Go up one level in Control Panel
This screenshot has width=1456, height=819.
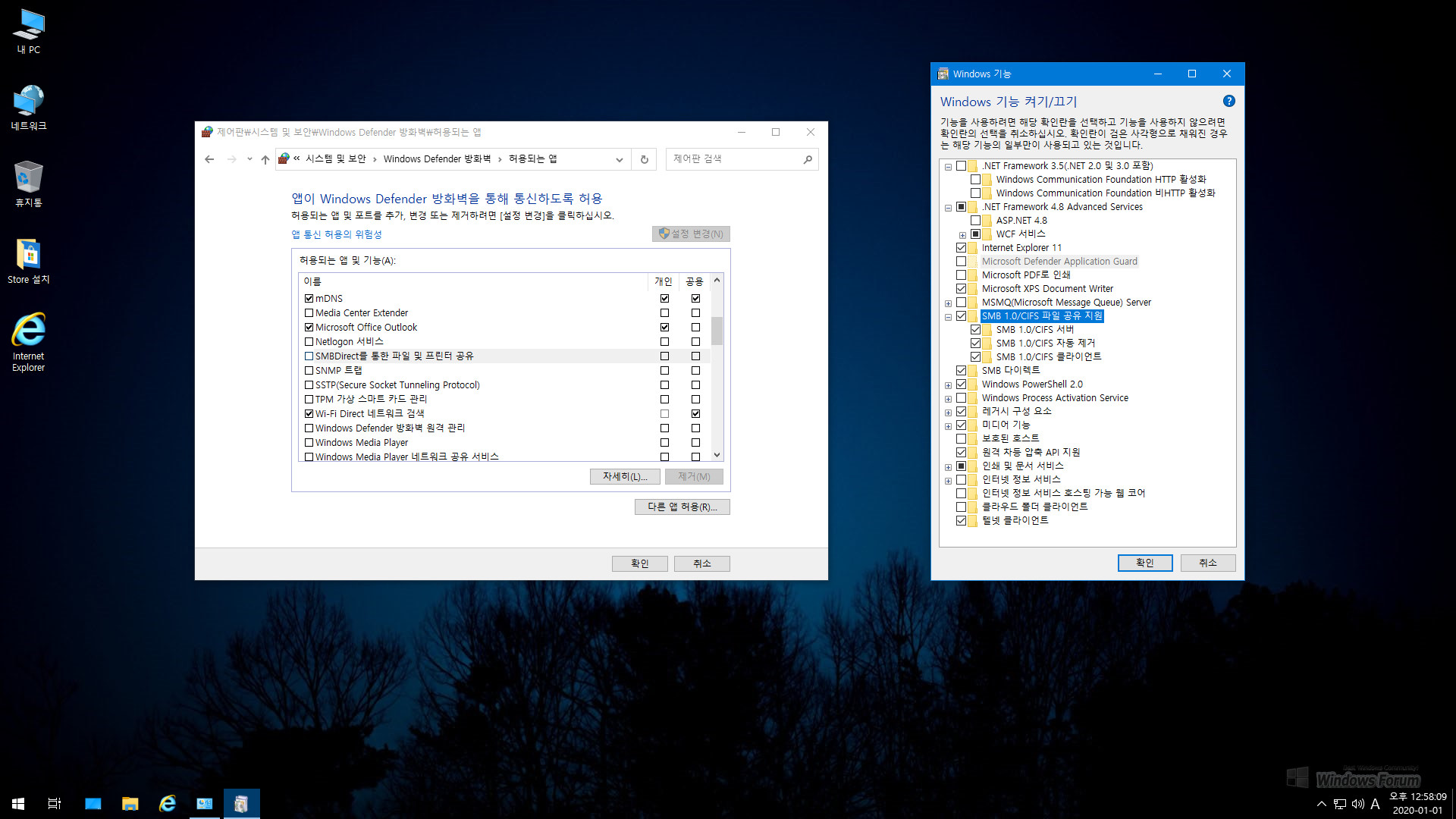pyautogui.click(x=265, y=159)
